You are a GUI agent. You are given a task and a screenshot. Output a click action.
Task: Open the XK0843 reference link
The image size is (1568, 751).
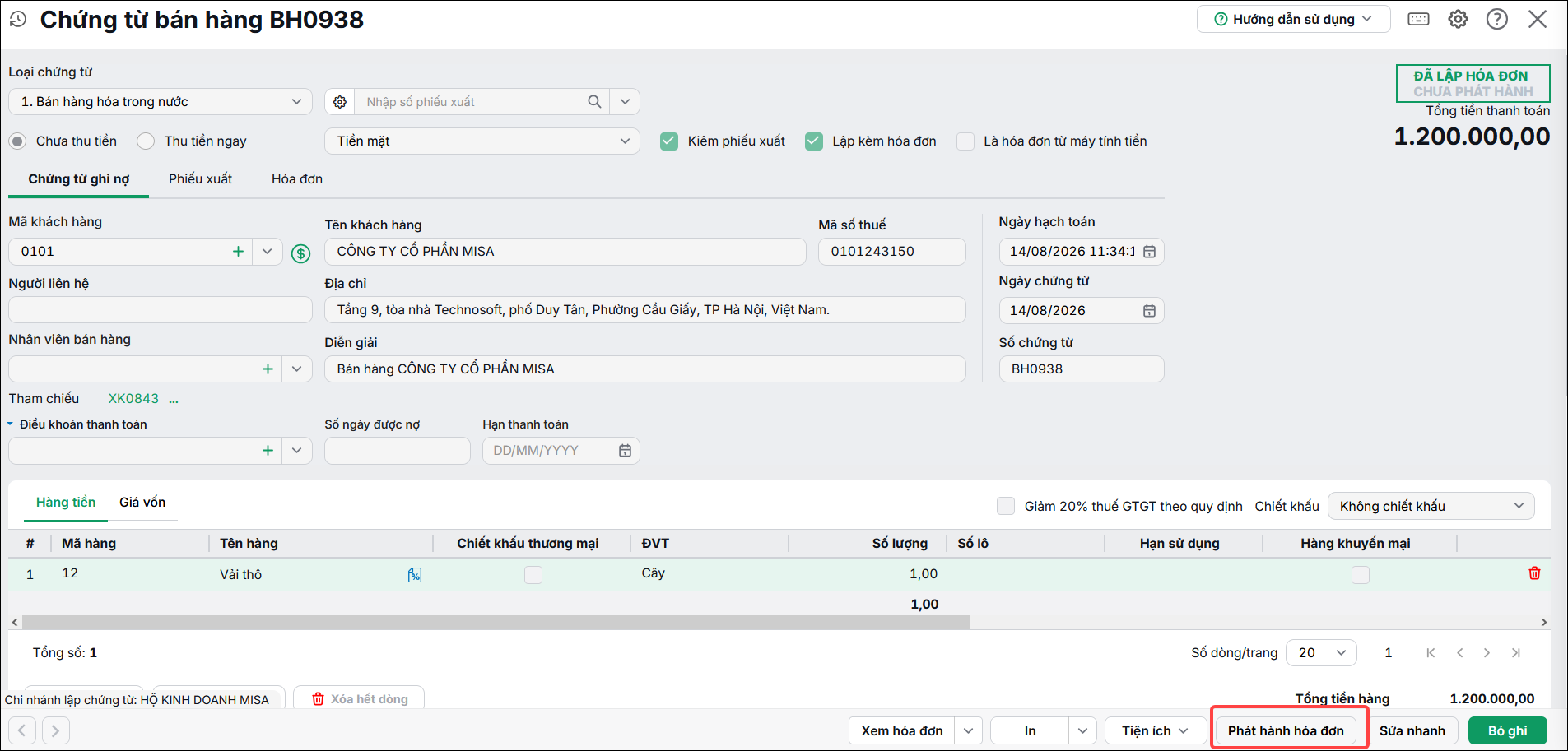click(x=133, y=399)
